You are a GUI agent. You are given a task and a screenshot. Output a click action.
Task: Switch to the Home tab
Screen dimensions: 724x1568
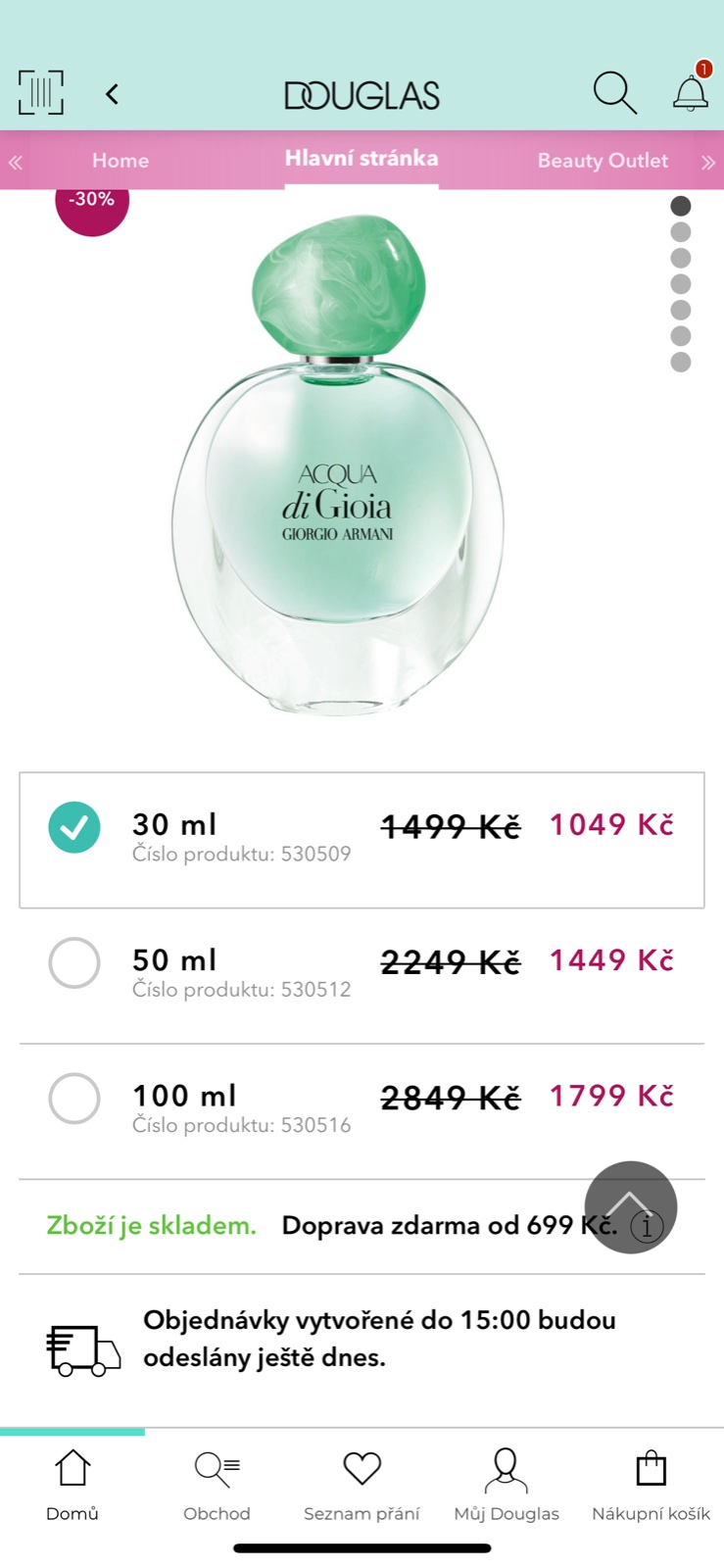pyautogui.click(x=121, y=161)
